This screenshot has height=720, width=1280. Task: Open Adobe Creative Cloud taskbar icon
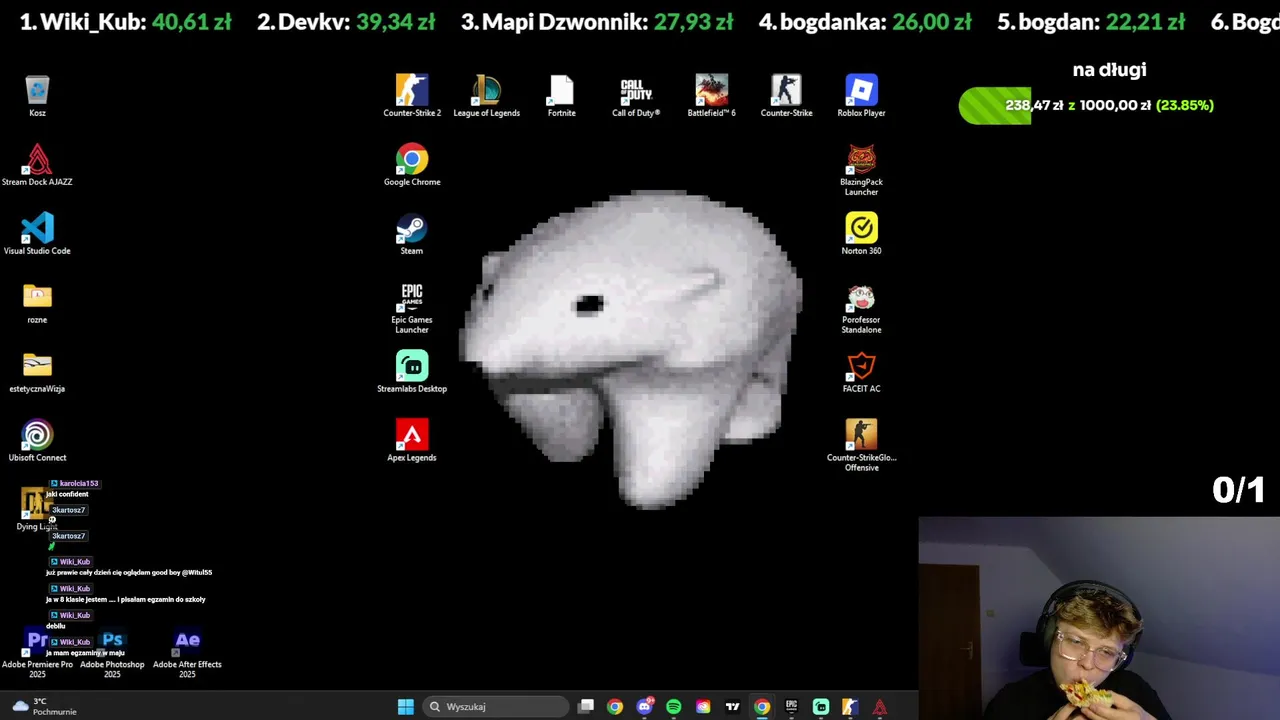pyautogui.click(x=703, y=707)
